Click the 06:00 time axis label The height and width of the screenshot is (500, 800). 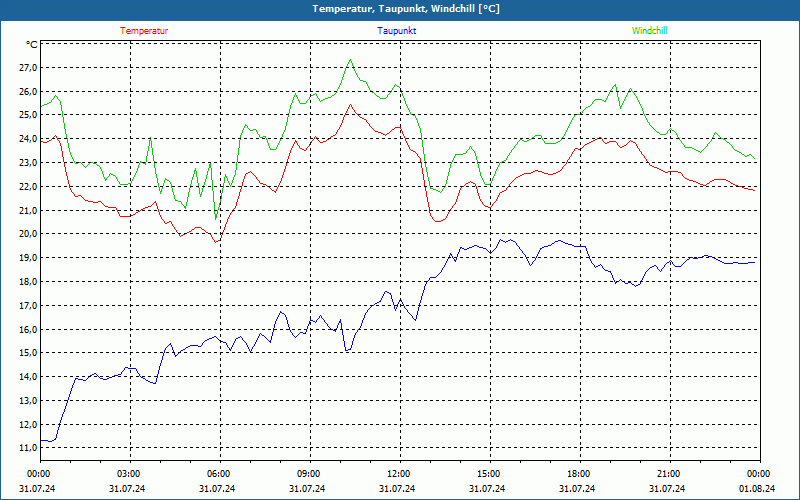coord(219,474)
